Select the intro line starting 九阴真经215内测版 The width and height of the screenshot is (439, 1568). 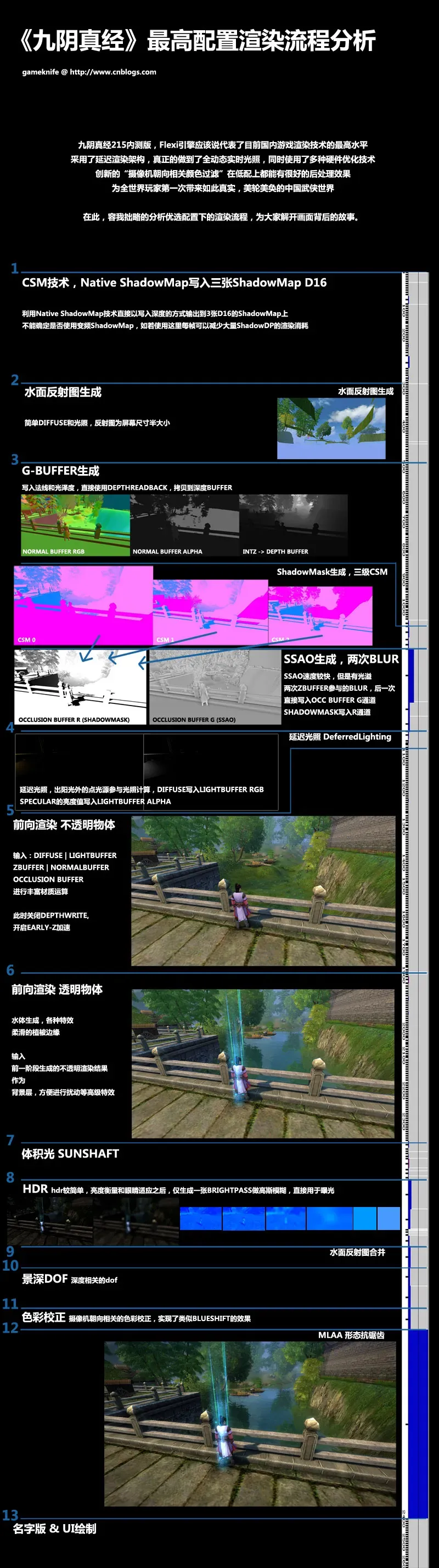[x=223, y=145]
